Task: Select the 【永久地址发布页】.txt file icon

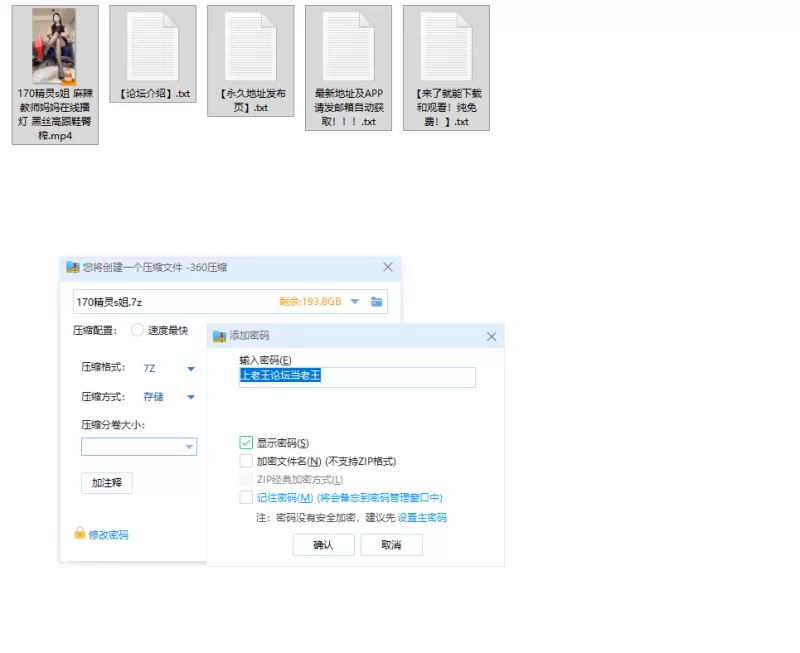Action: click(250, 46)
